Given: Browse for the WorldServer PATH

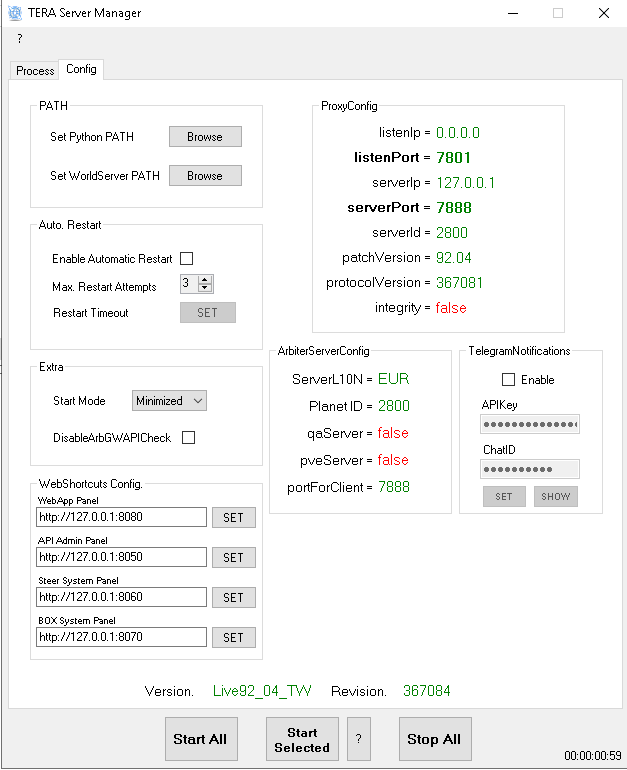Looking at the screenshot, I should click(x=205, y=176).
